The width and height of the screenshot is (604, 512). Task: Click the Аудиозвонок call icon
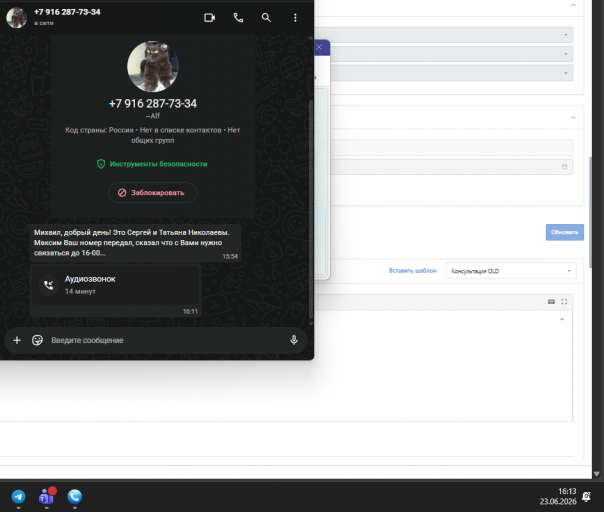tap(49, 285)
